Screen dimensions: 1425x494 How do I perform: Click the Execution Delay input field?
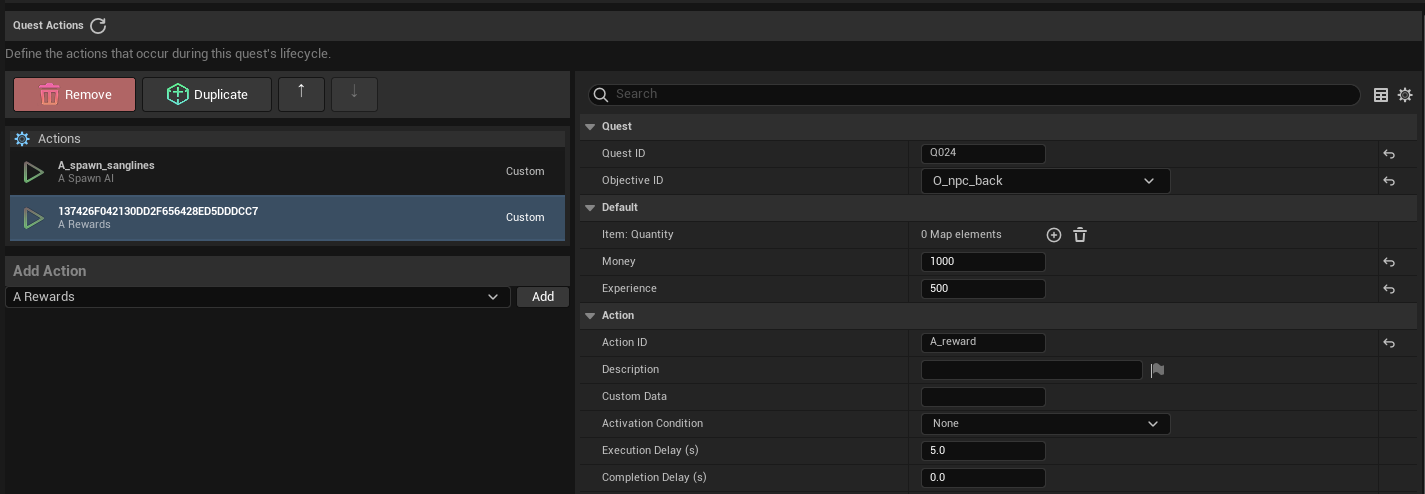click(x=983, y=451)
